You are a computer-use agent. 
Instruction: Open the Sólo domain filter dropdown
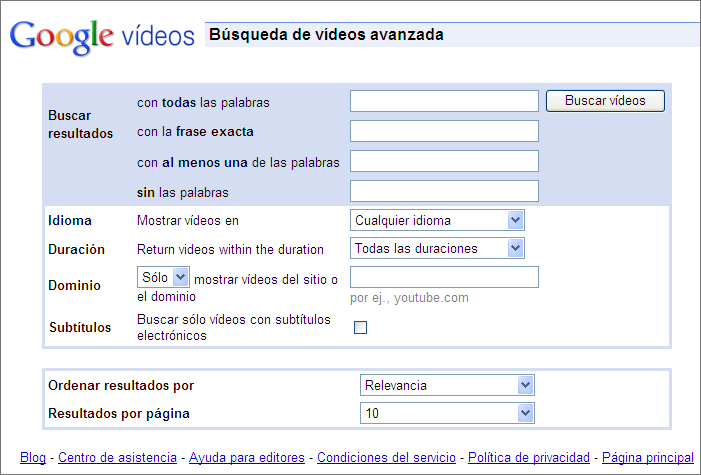(x=163, y=277)
